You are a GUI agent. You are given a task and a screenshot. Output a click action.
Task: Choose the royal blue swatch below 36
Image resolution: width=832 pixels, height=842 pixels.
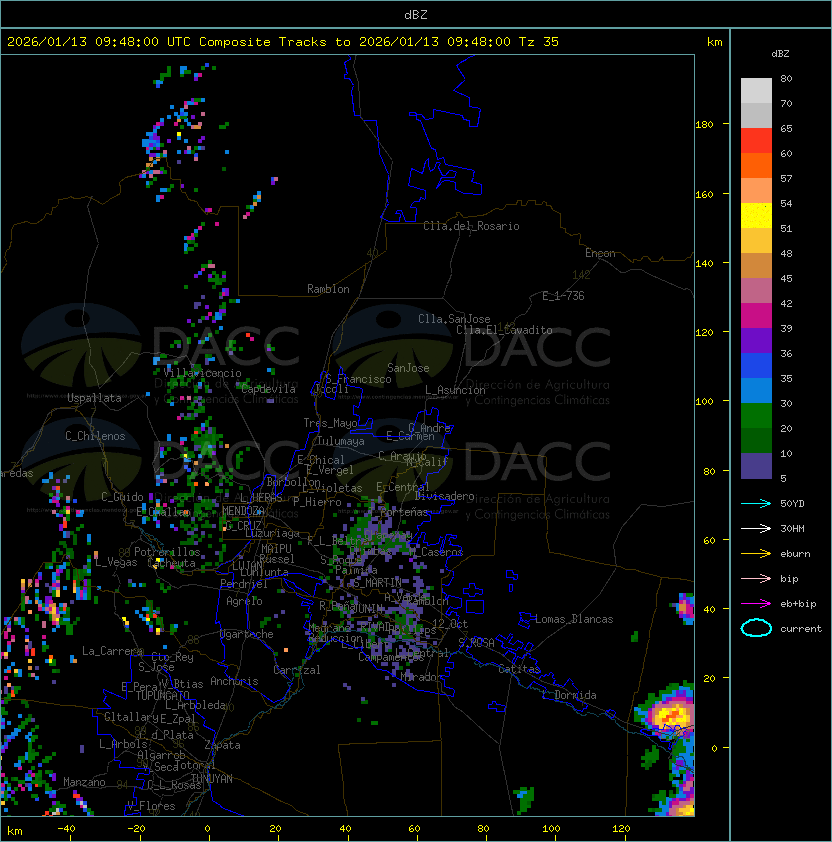756,365
